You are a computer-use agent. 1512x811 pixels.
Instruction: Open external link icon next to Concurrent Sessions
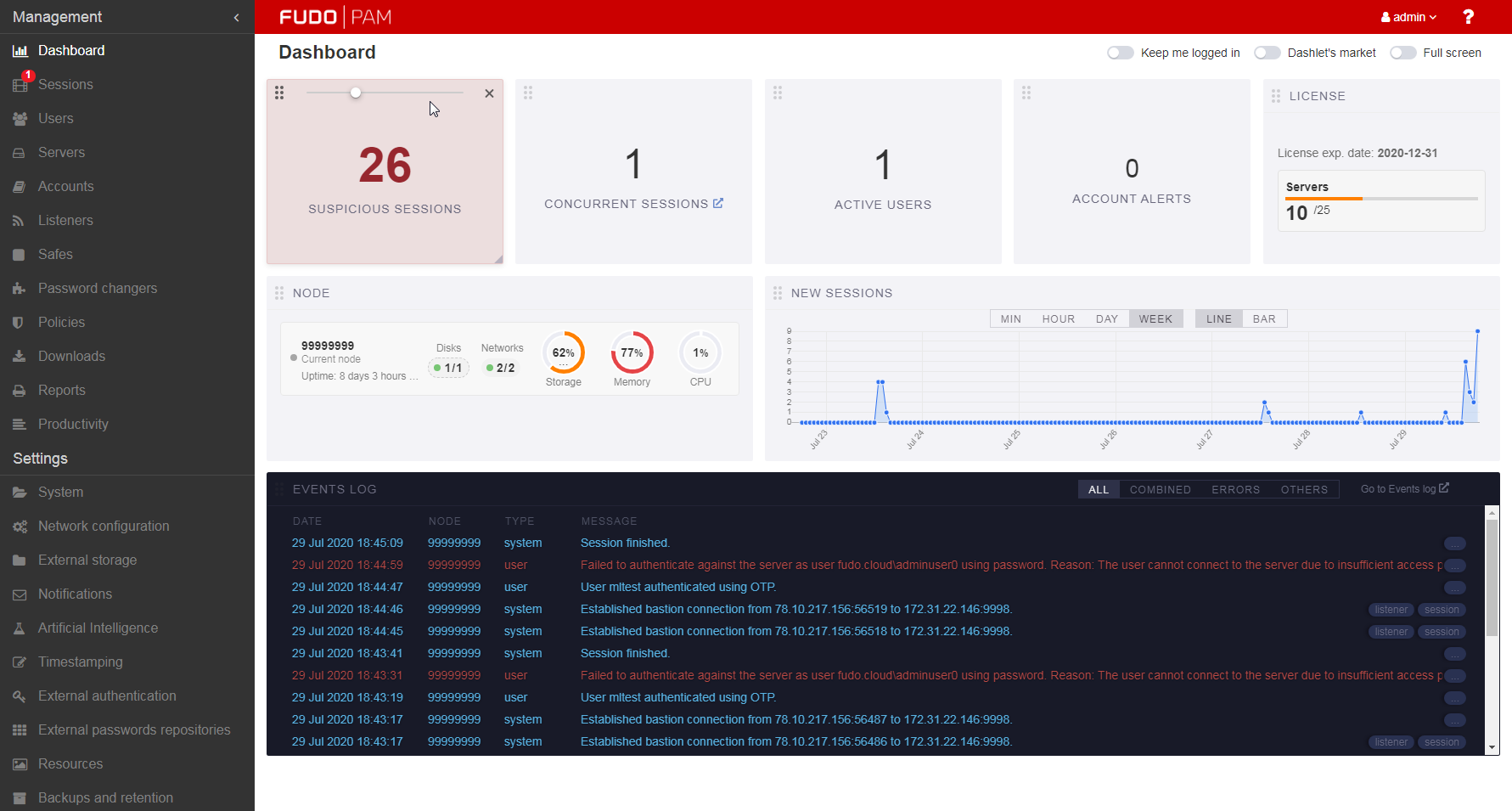click(718, 203)
